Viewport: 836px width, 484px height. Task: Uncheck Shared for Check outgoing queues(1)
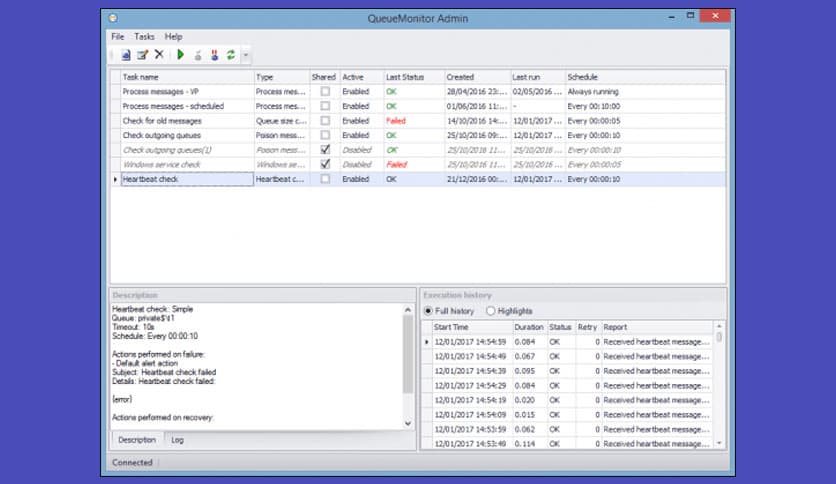(325, 150)
